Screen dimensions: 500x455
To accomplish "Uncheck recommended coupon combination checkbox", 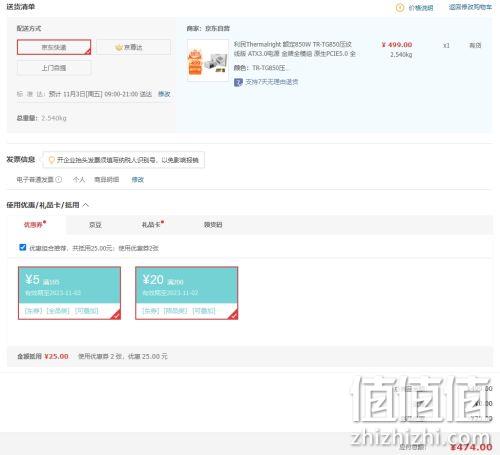I will pyautogui.click(x=23, y=247).
